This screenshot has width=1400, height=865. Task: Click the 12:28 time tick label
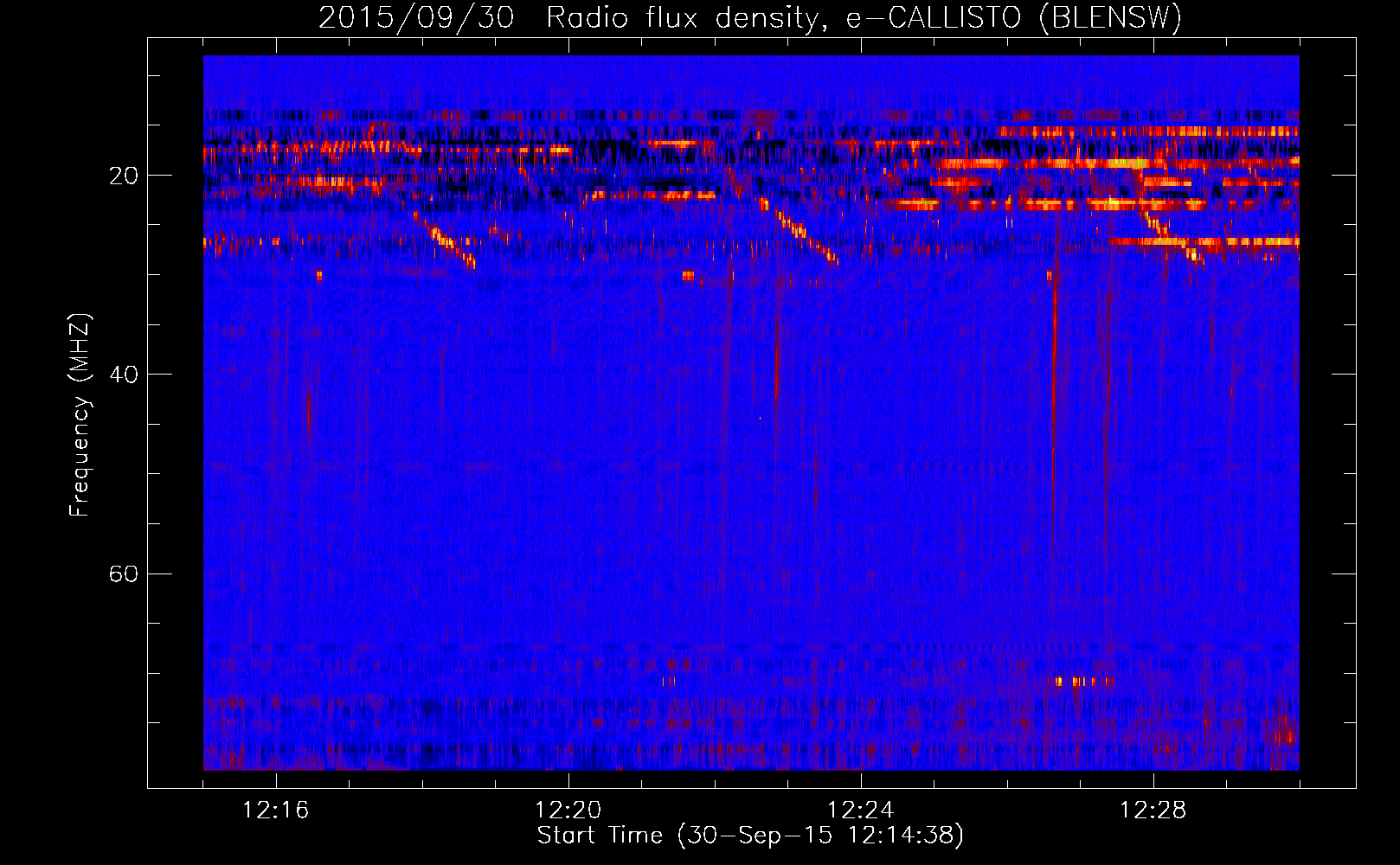pyautogui.click(x=1153, y=811)
